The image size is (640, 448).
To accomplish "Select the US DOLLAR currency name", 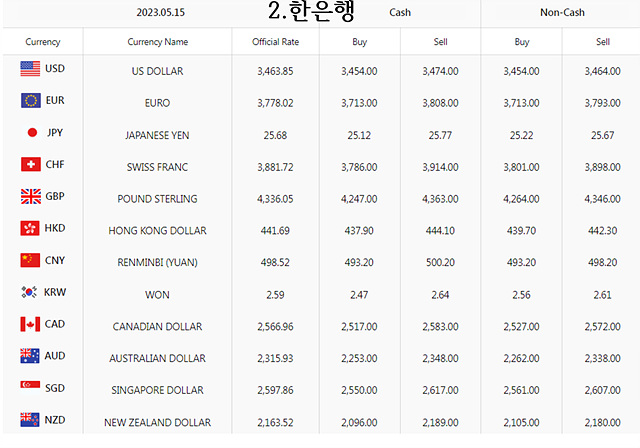I will point(158,71).
